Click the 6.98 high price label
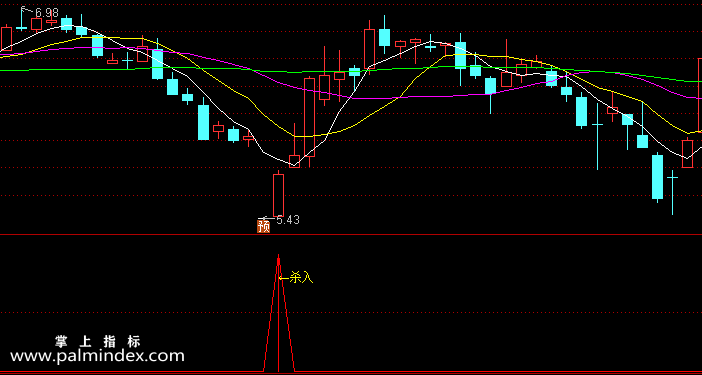The image size is (702, 375). pyautogui.click(x=47, y=13)
